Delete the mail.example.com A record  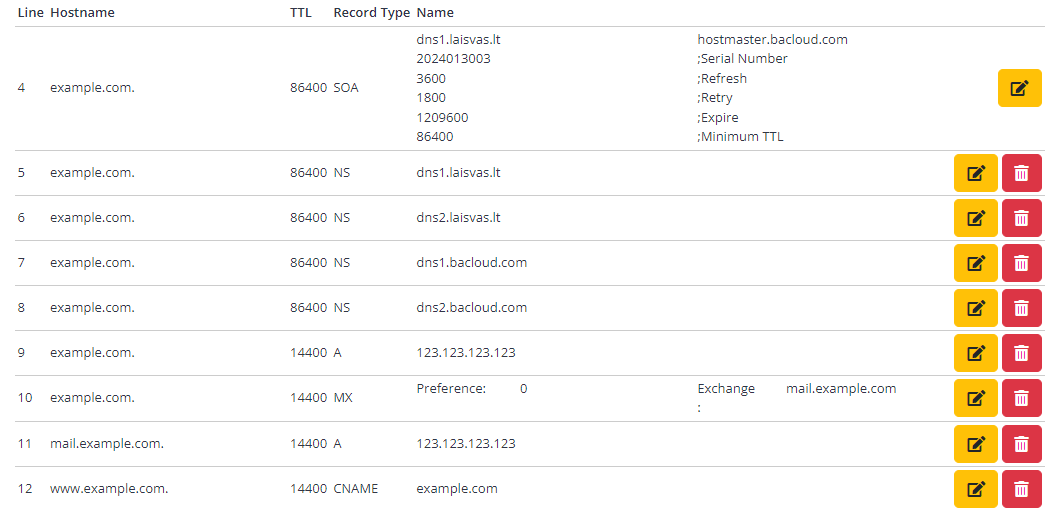point(1022,444)
